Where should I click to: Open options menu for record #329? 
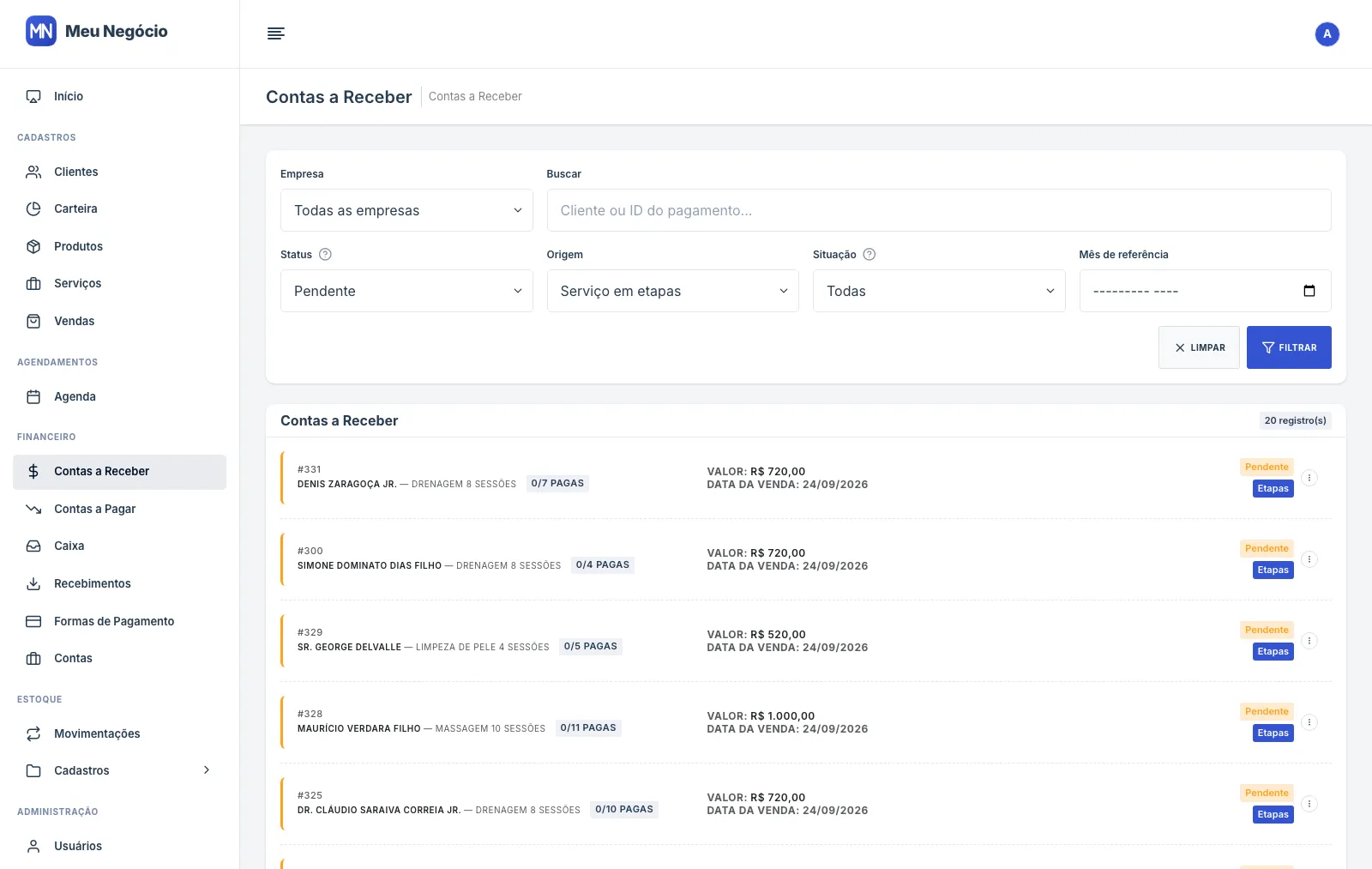click(1309, 641)
